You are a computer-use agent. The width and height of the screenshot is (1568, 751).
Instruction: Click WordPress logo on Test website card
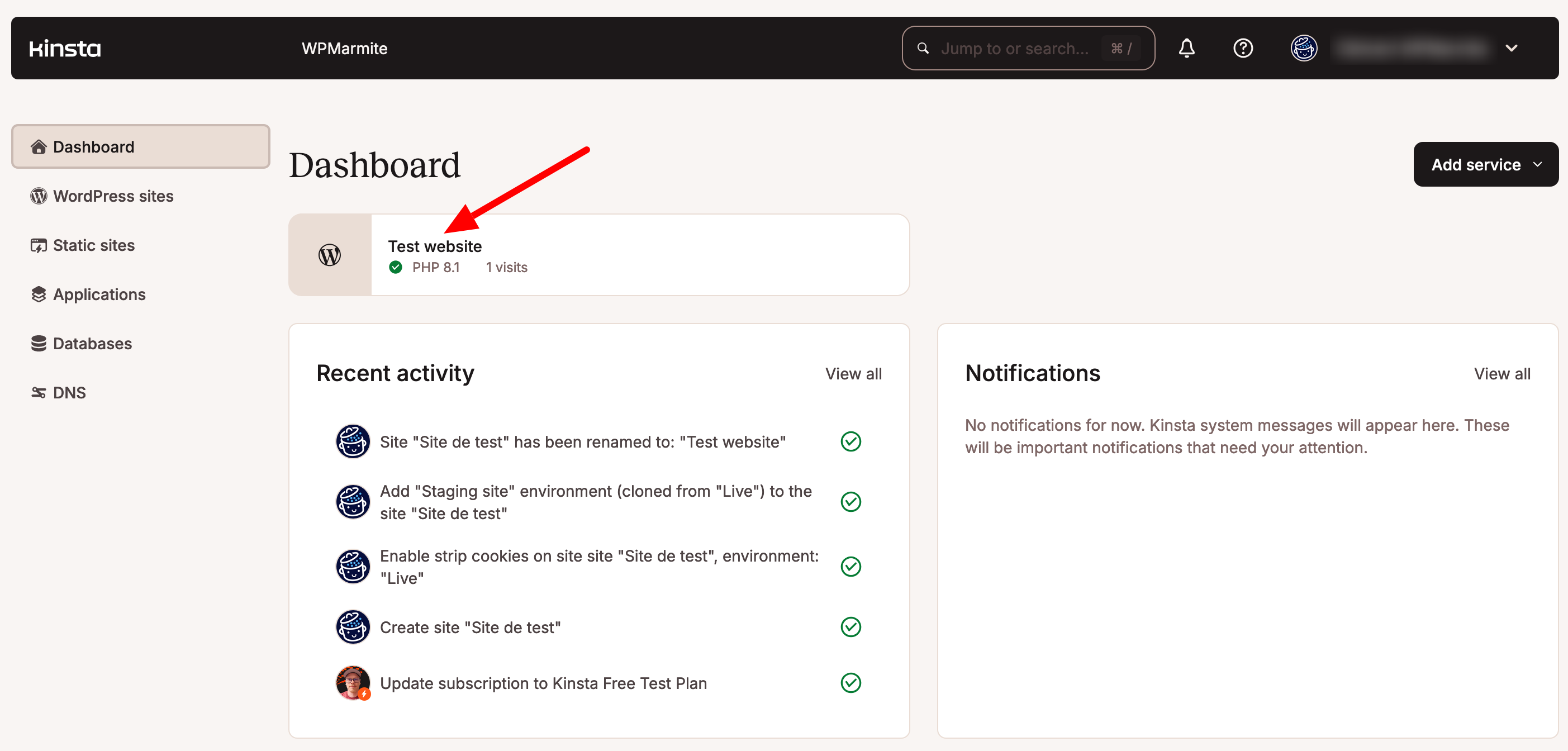(330, 255)
